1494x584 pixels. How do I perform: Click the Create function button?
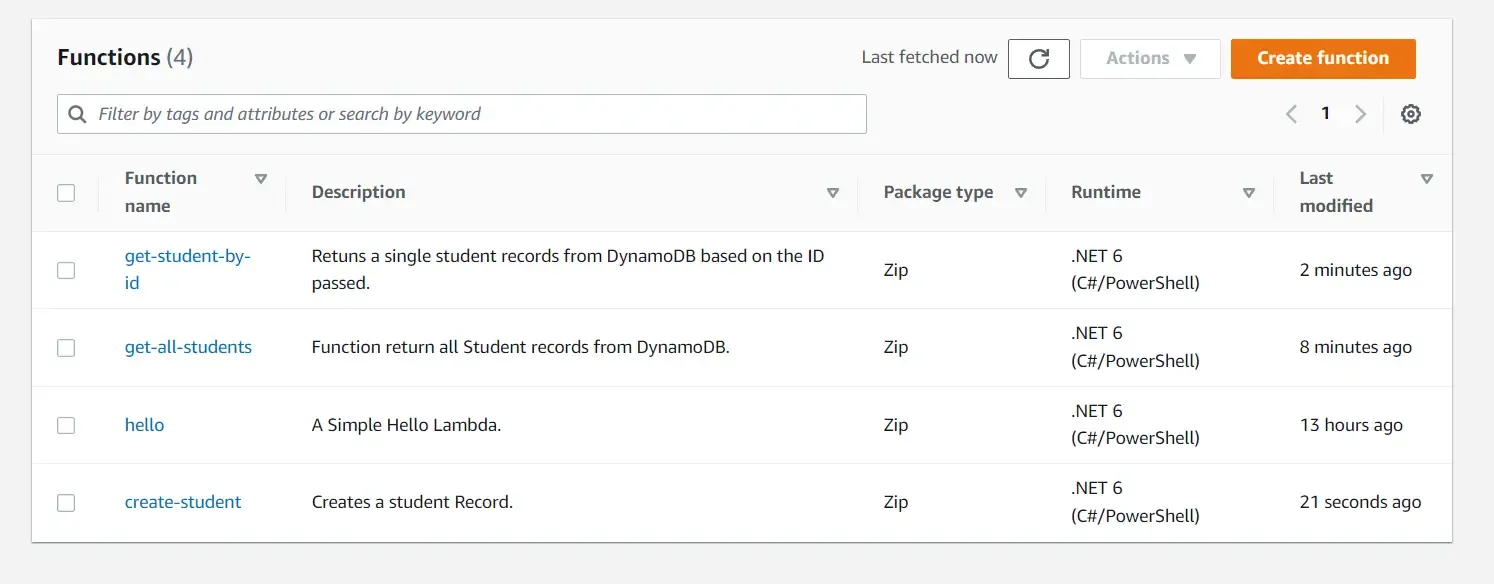point(1322,58)
